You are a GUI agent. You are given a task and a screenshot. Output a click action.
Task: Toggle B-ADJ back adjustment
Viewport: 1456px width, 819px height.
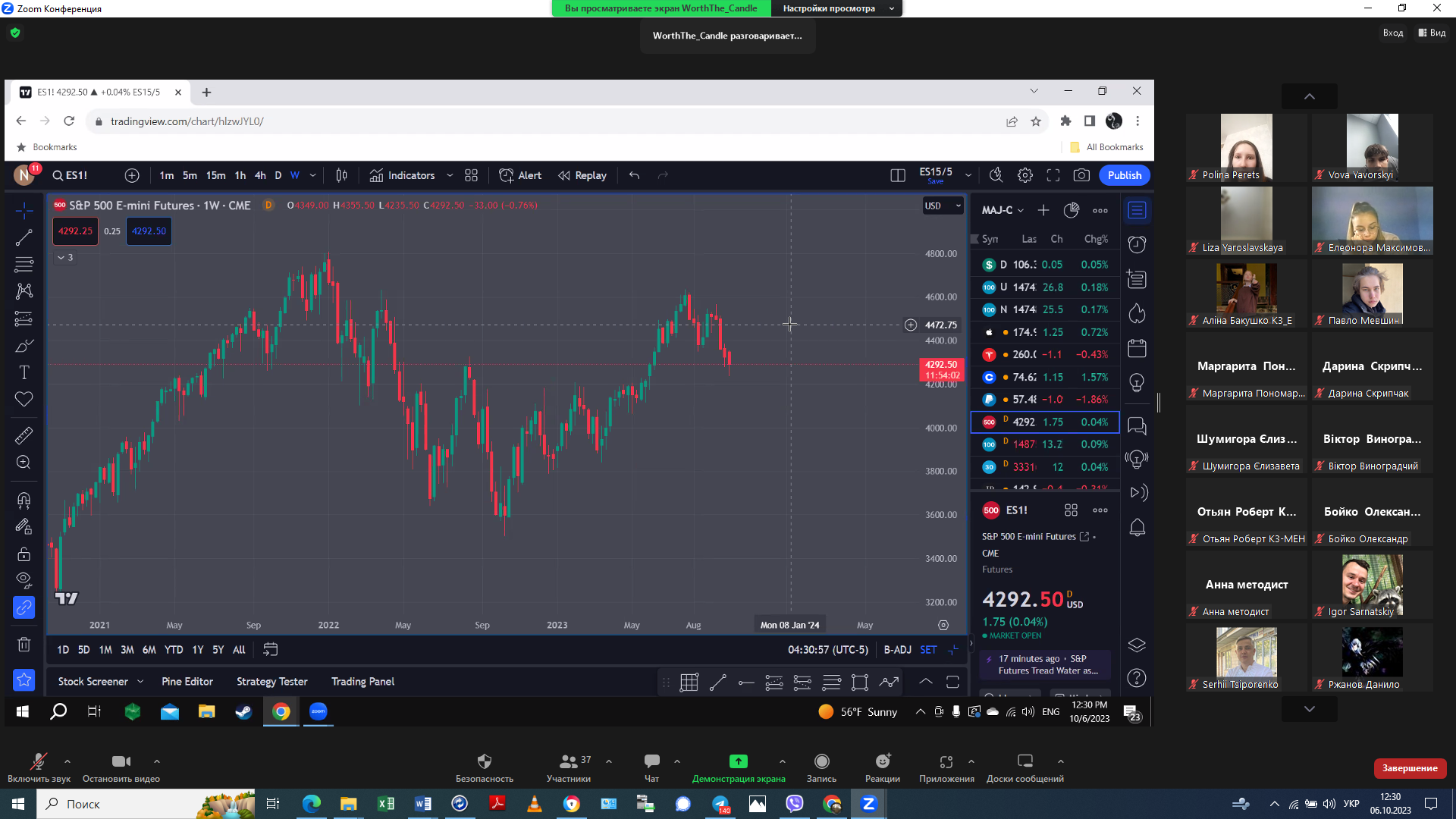click(x=897, y=649)
